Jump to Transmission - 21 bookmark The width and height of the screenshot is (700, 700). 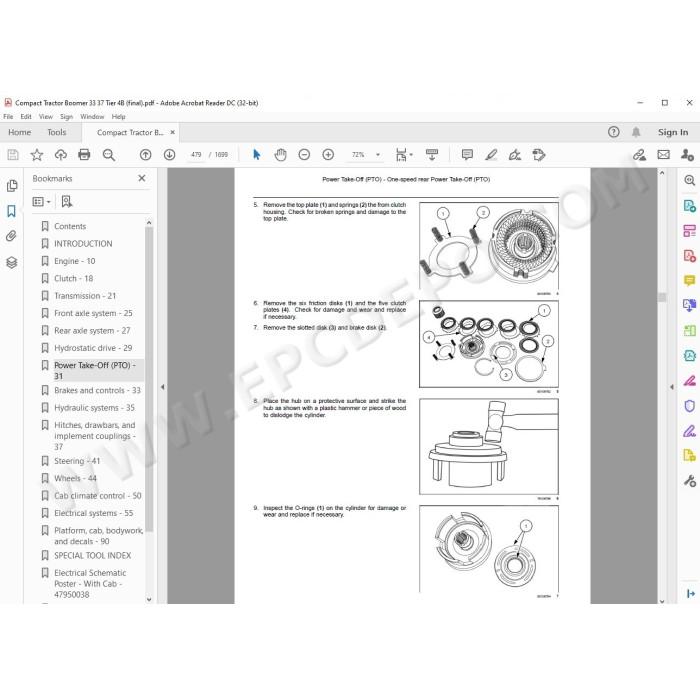[85, 296]
